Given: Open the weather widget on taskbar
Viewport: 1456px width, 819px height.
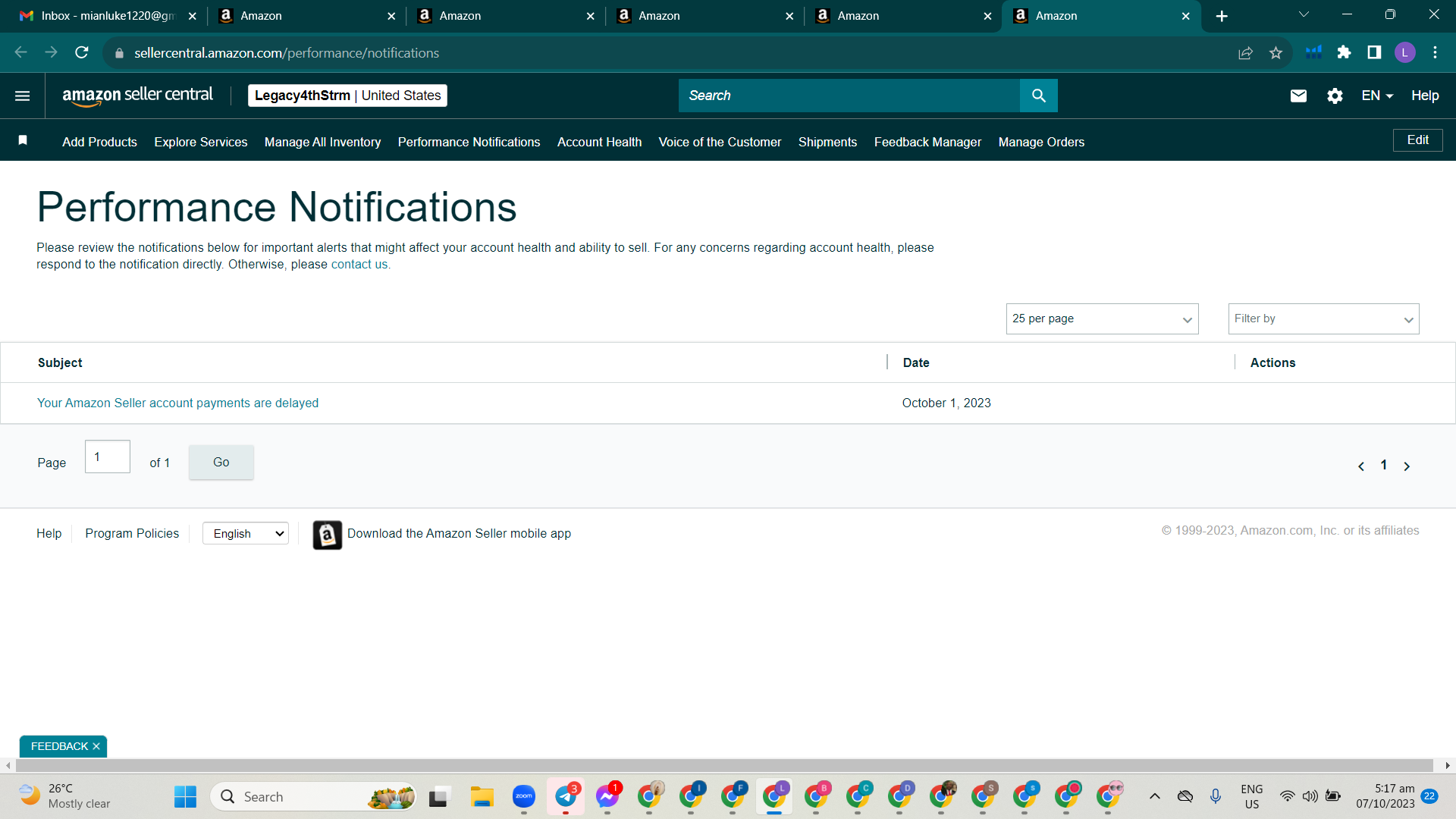Looking at the screenshot, I should click(x=64, y=796).
